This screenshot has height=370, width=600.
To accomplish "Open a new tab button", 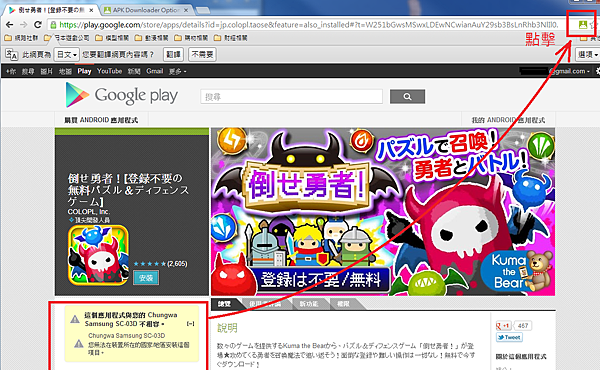I will pos(203,10).
